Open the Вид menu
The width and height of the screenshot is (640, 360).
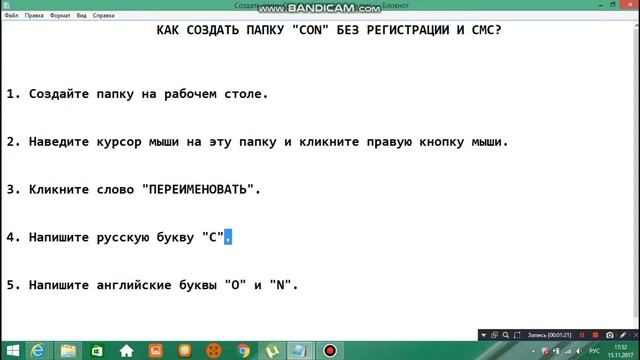pos(82,16)
